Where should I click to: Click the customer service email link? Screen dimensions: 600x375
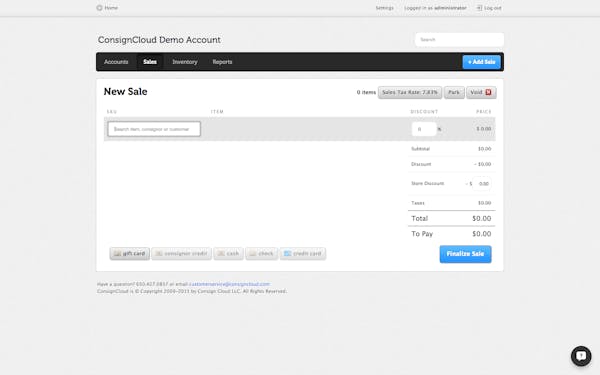tap(230, 284)
